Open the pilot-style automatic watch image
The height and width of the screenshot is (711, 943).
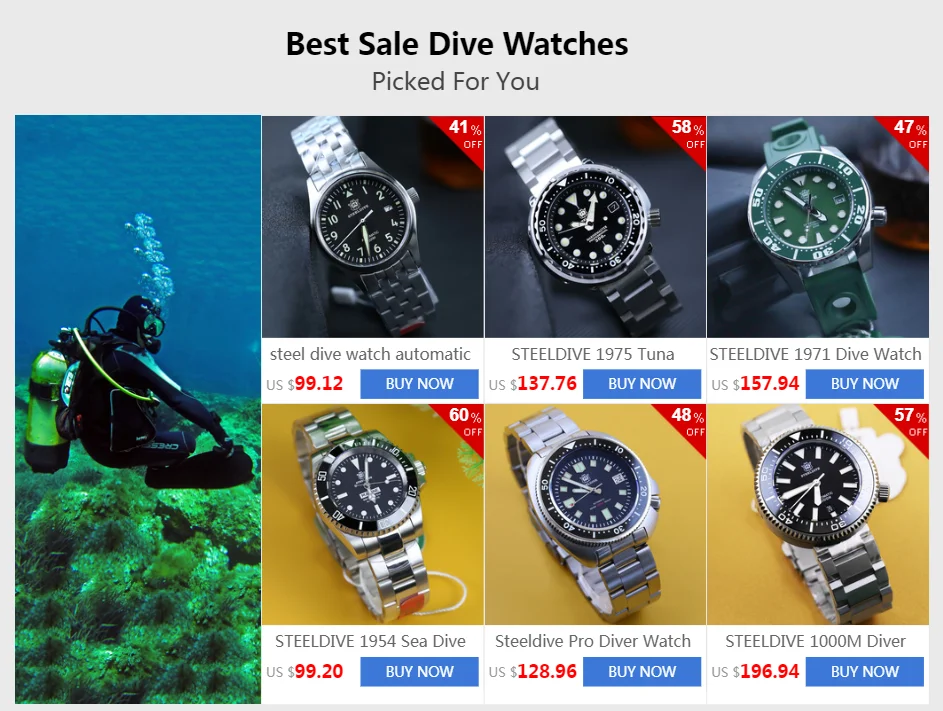pos(373,227)
